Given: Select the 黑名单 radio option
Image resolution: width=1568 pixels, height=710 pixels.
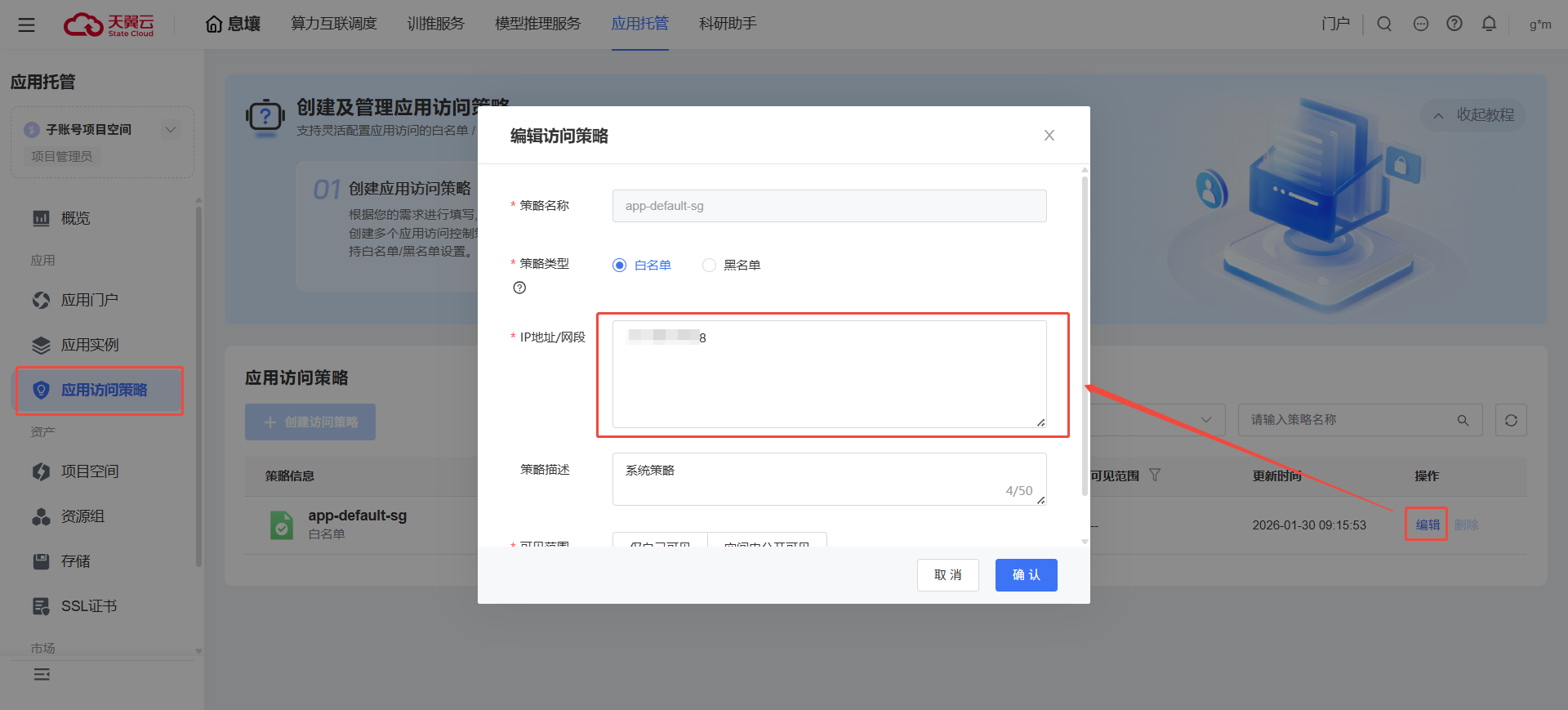Looking at the screenshot, I should click(709, 265).
